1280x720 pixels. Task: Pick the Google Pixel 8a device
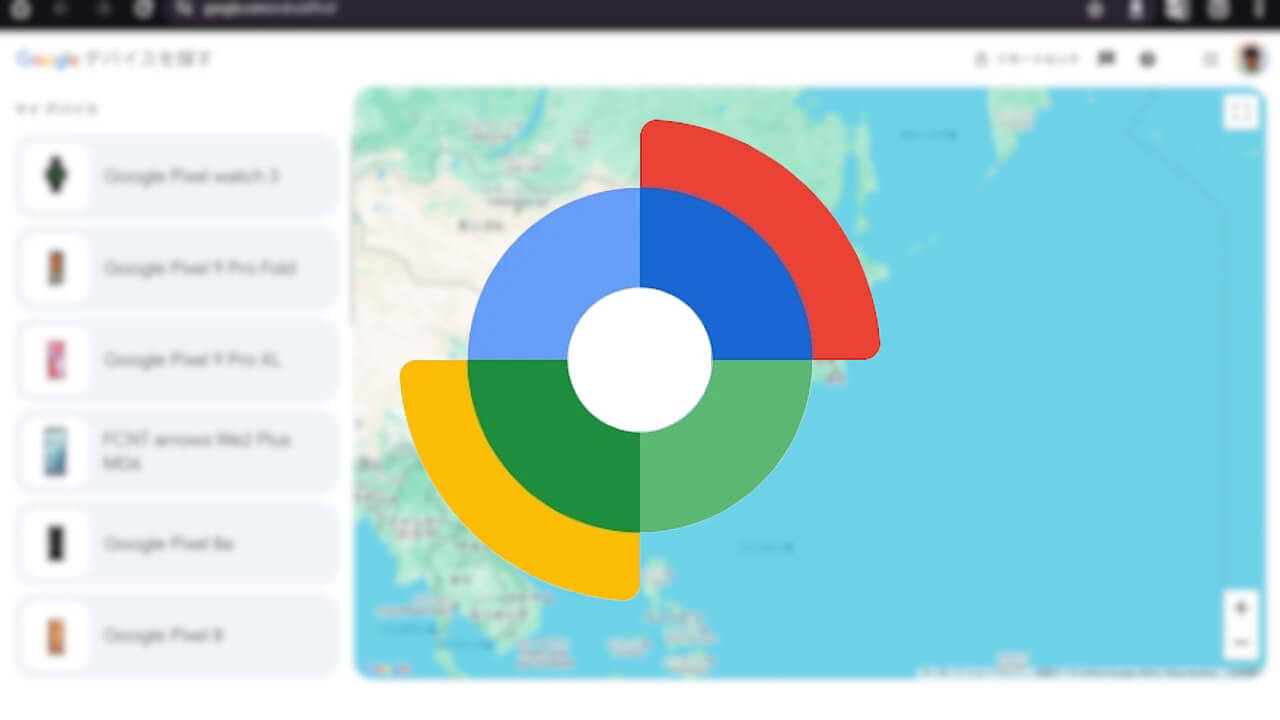coord(177,544)
